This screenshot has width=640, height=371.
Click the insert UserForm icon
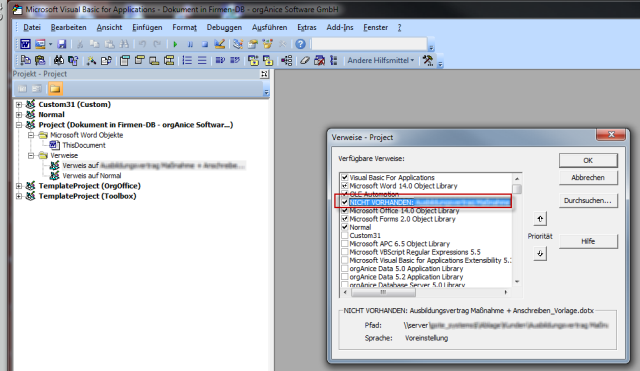[x=40, y=44]
